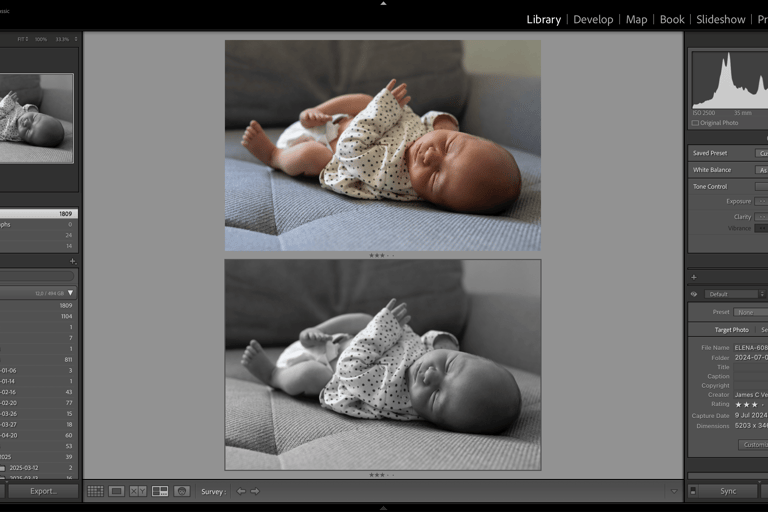Set Navigator zoom to 100%
This screenshot has height=512, width=768.
pyautogui.click(x=41, y=39)
